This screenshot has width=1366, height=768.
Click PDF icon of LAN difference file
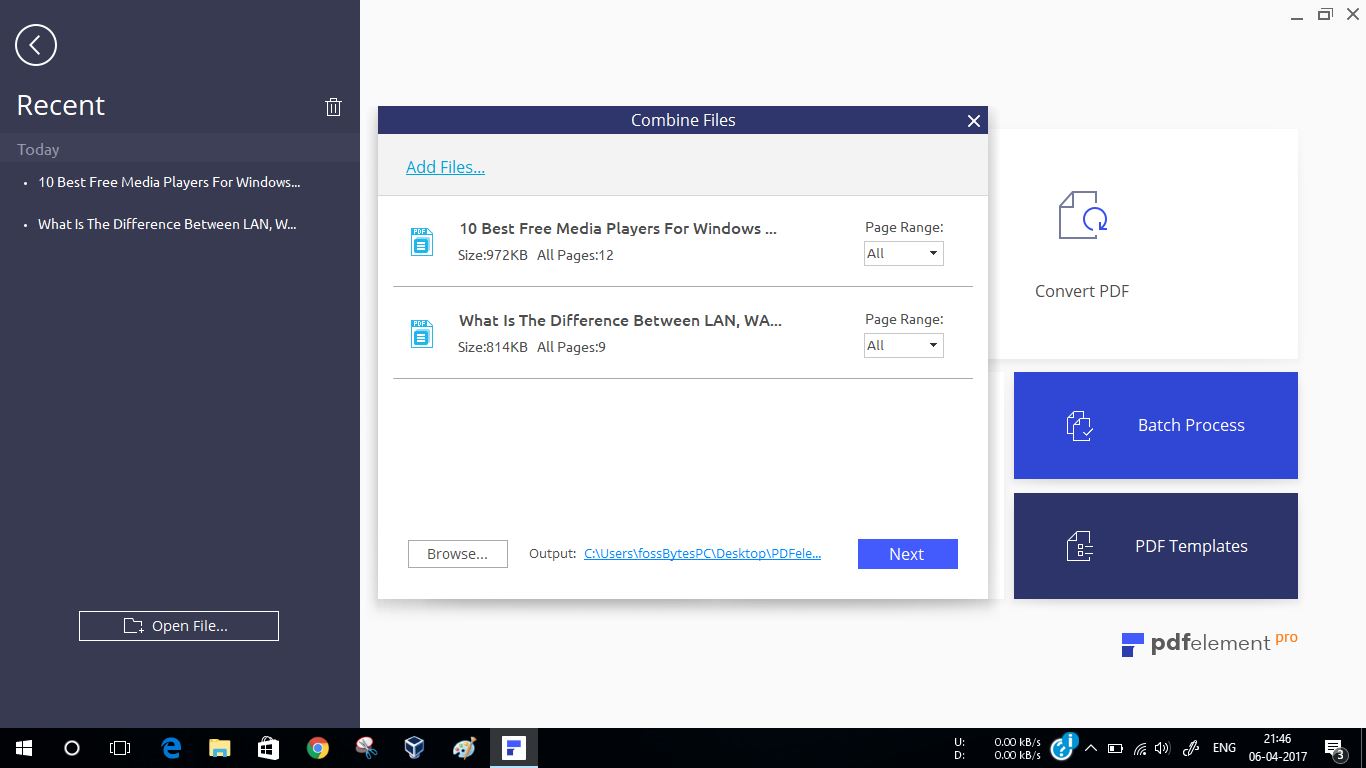(422, 333)
